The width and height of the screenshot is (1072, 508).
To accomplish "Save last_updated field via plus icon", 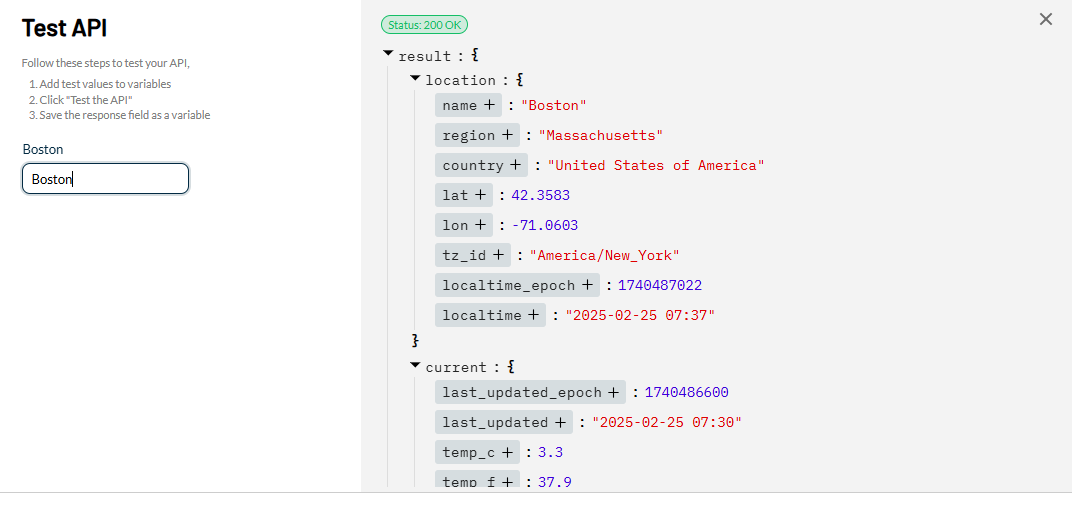I will click(560, 423).
